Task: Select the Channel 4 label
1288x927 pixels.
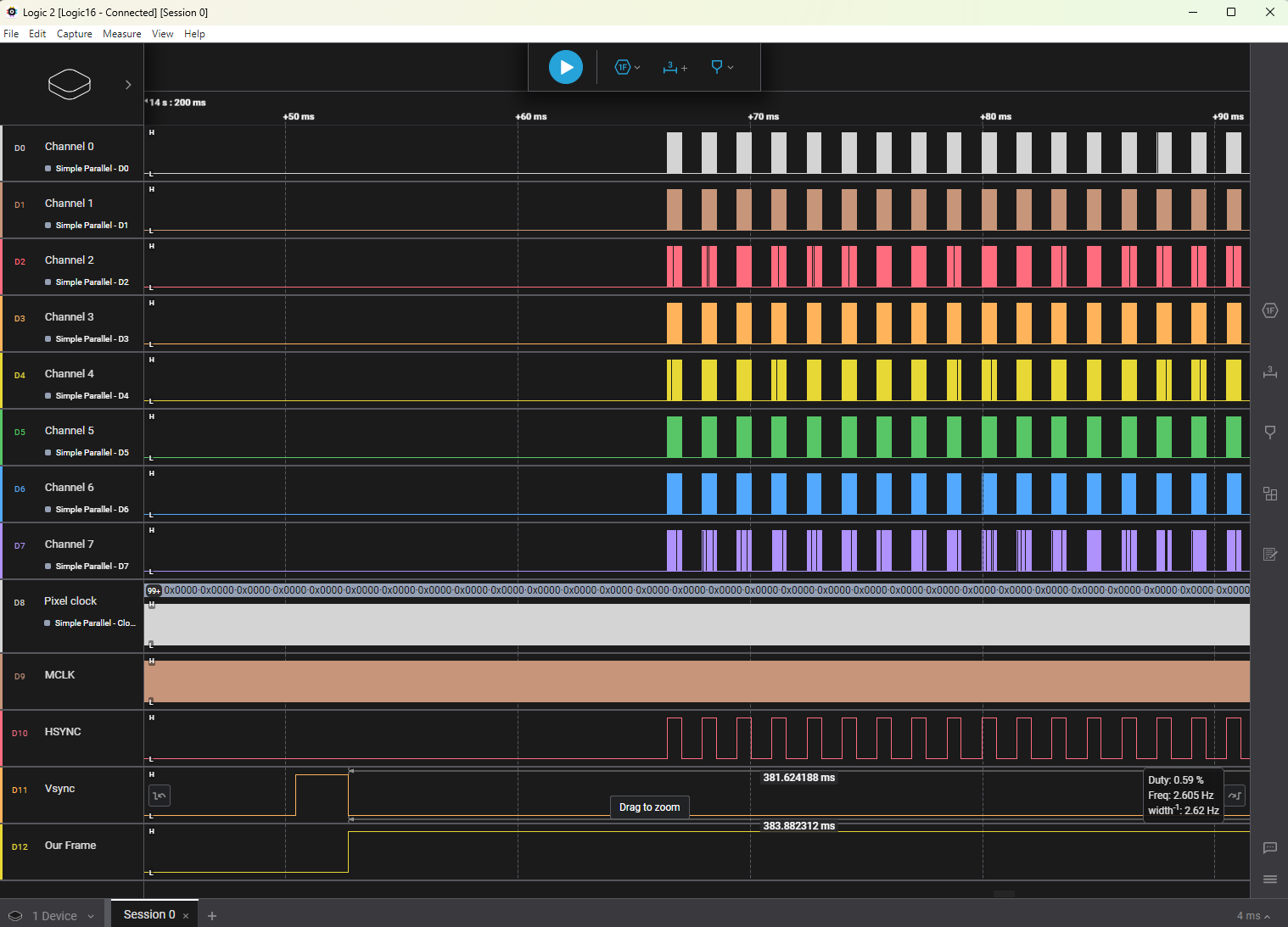Action: pos(70,374)
